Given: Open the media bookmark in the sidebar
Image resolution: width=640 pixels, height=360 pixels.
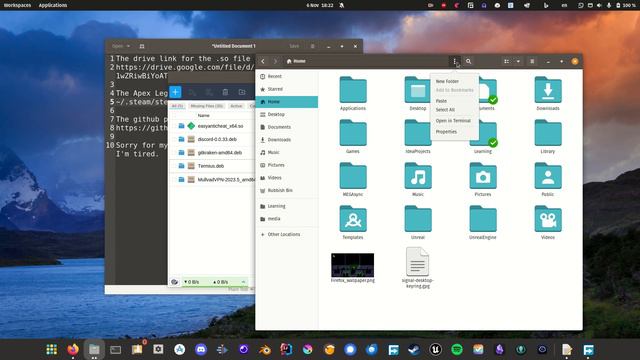Looking at the screenshot, I should click(287, 219).
